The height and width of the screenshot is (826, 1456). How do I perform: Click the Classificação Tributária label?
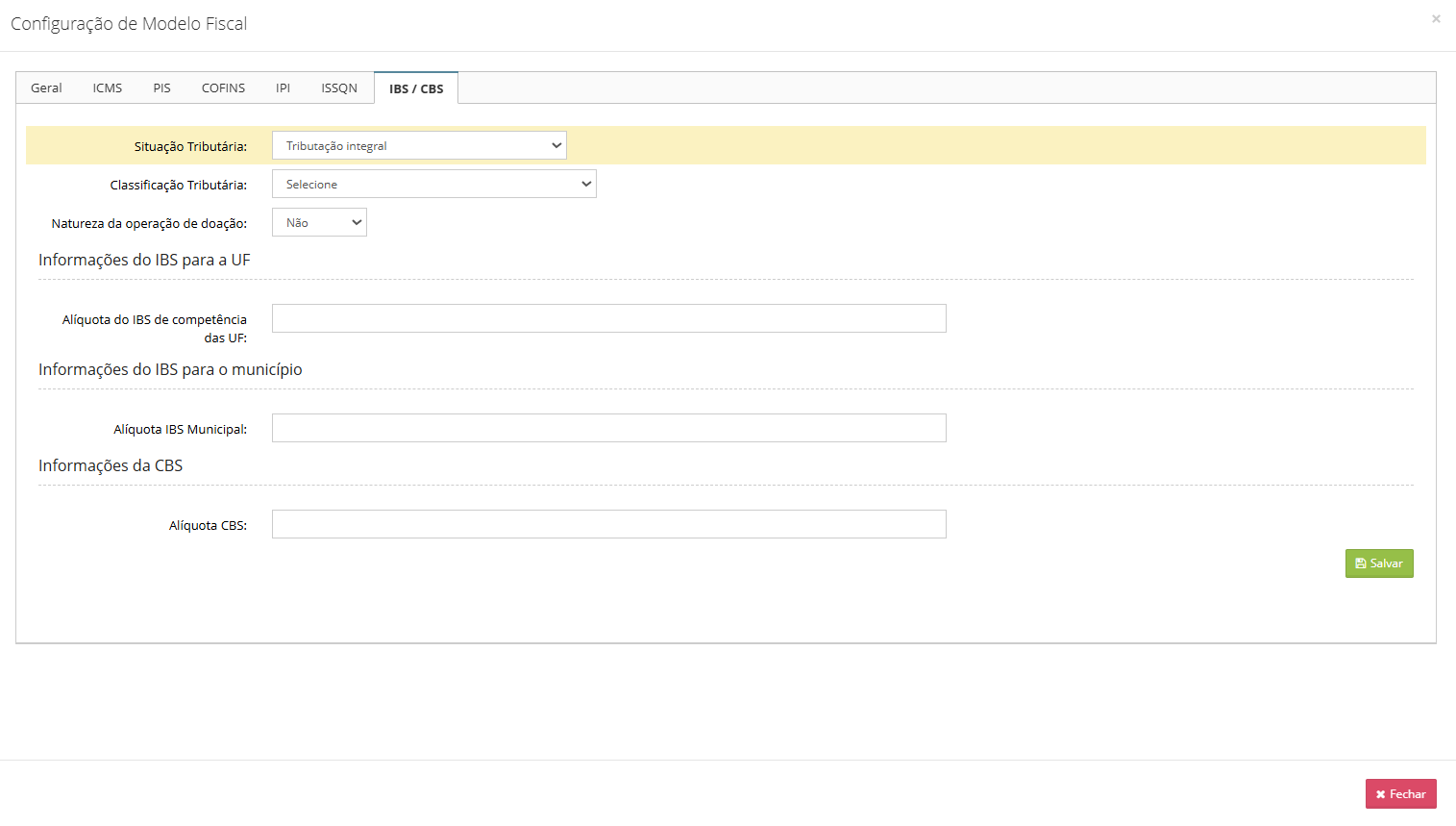click(x=178, y=186)
